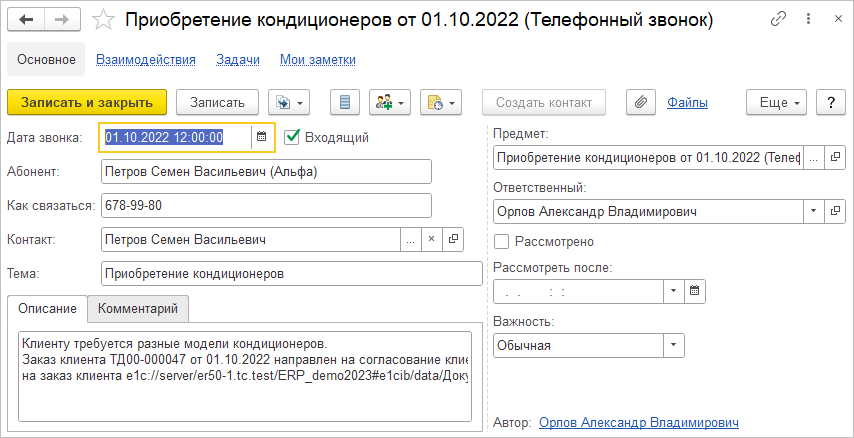The image size is (854, 438).
Task: Copy link to this document icon
Action: click(x=779, y=20)
